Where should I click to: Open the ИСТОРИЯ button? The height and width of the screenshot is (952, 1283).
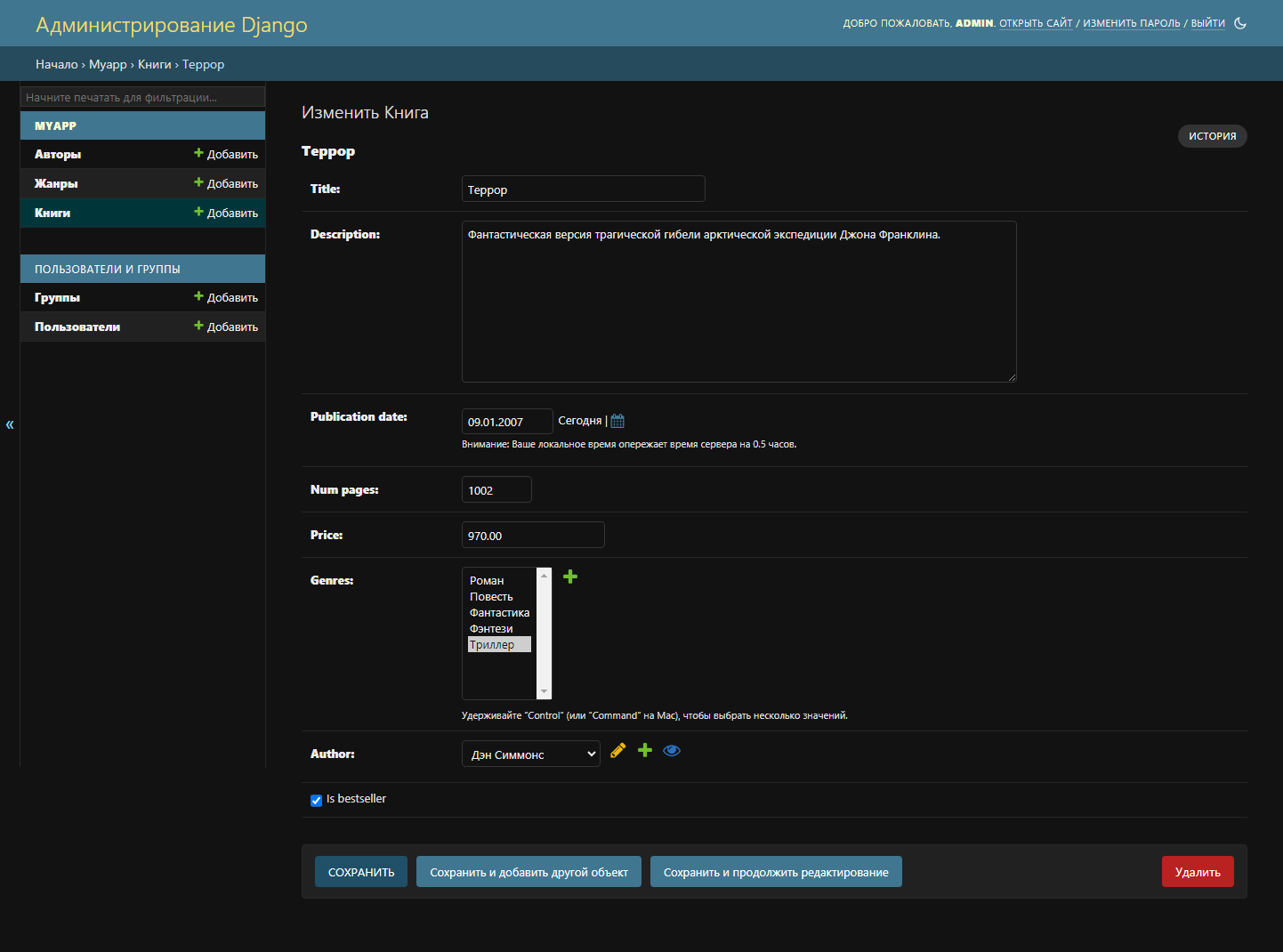click(x=1213, y=136)
